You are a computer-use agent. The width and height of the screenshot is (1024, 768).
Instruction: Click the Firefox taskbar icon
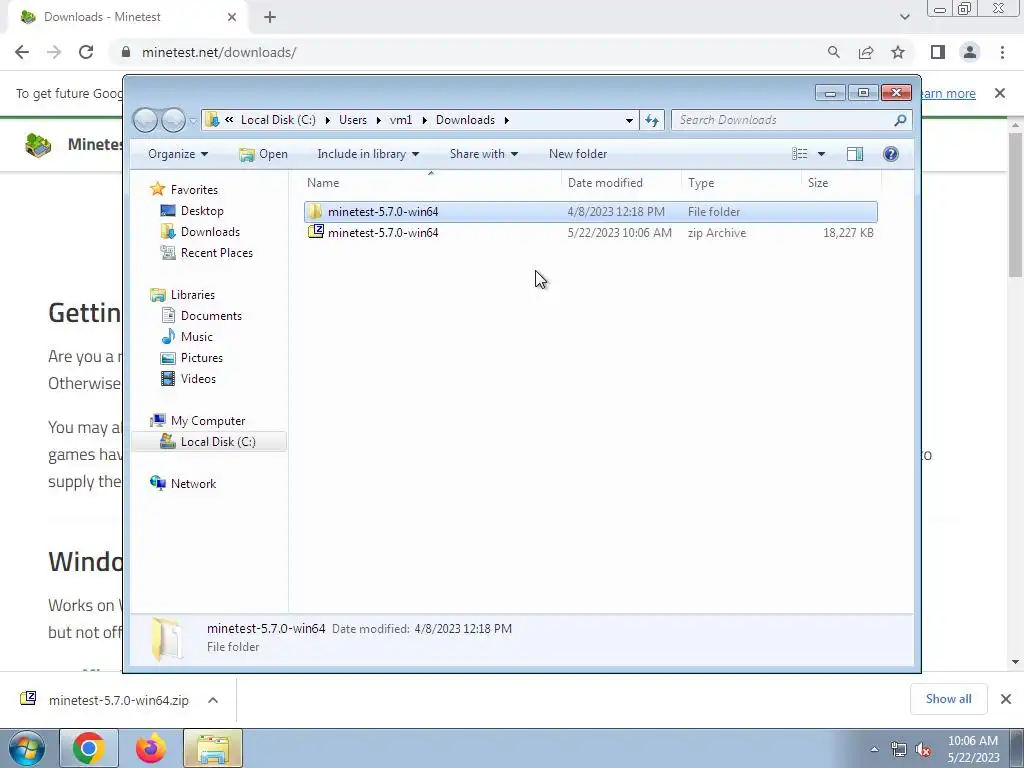point(150,748)
